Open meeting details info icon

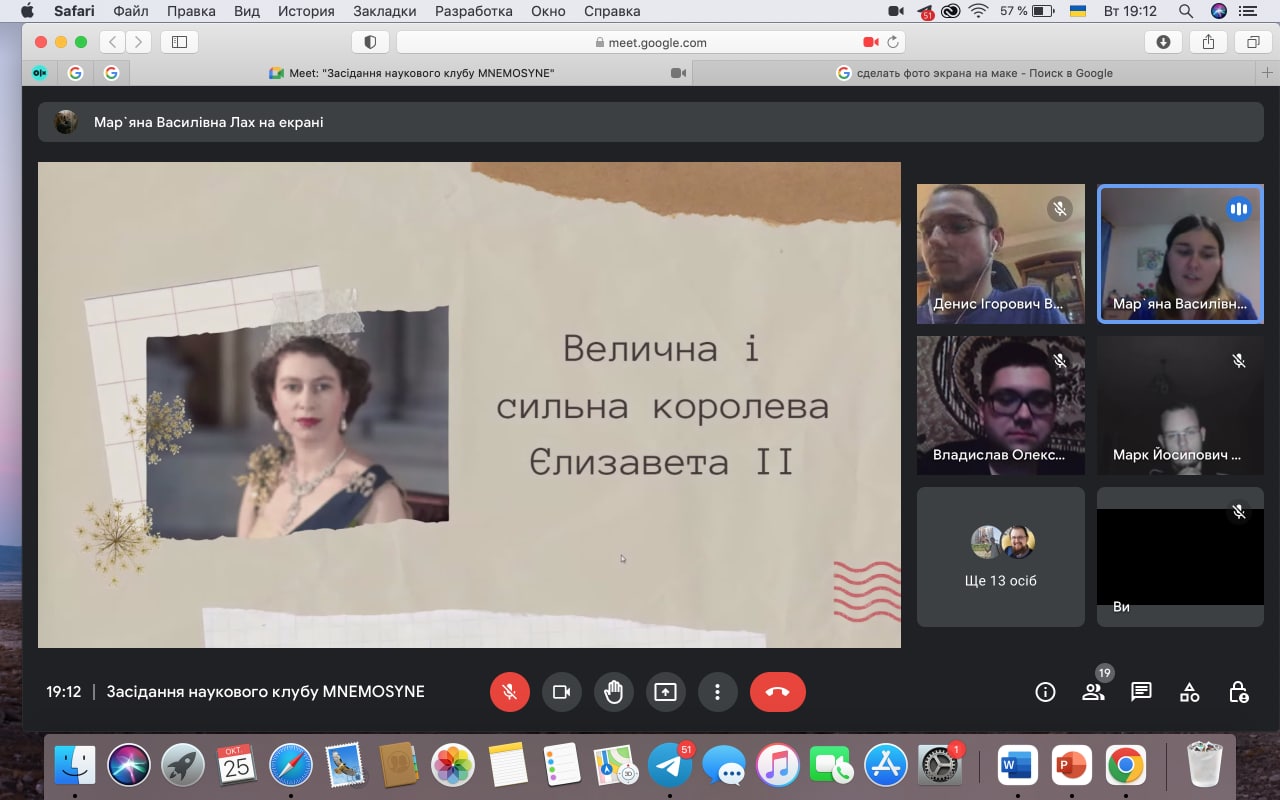1045,692
